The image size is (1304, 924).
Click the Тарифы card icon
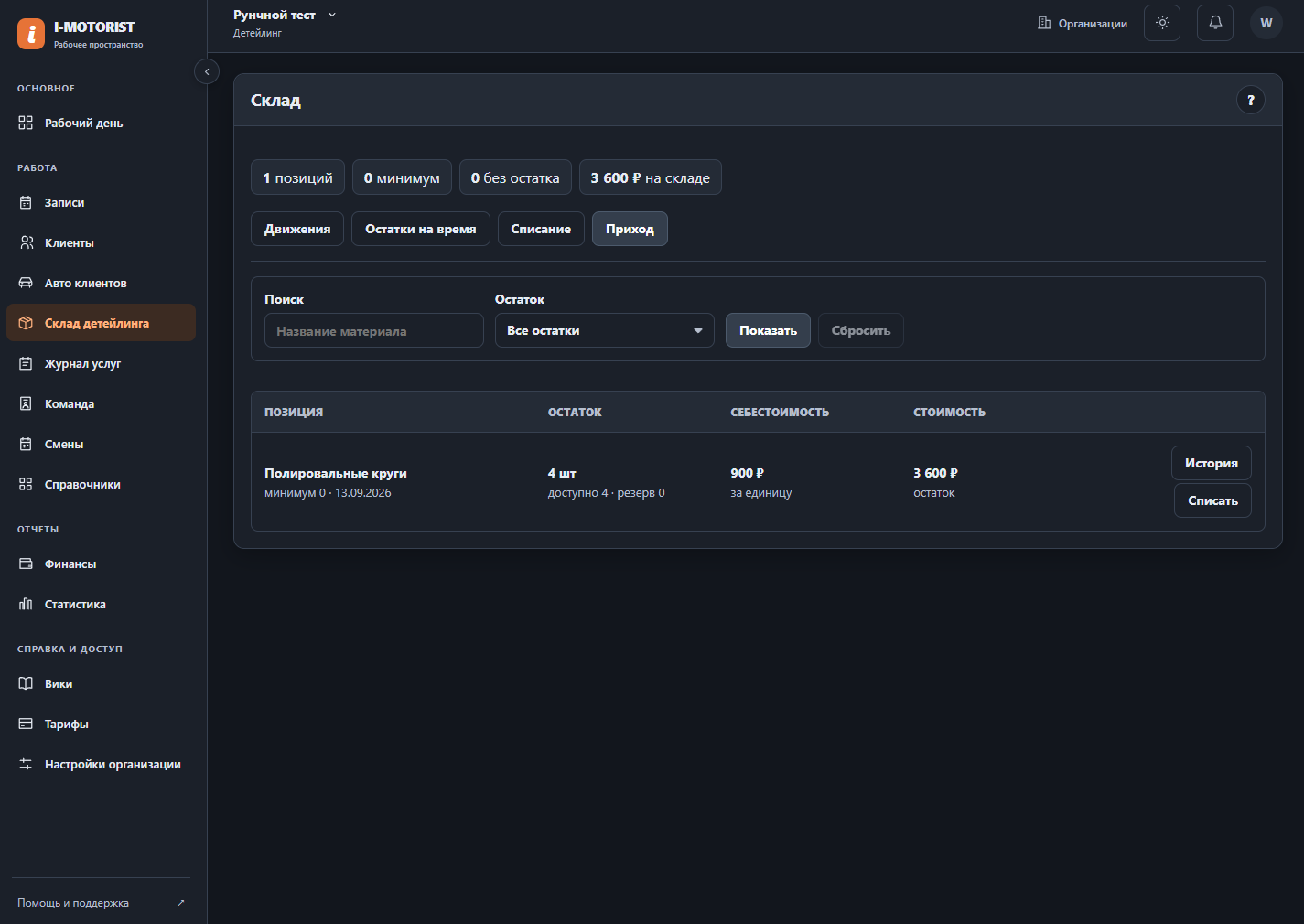point(26,724)
